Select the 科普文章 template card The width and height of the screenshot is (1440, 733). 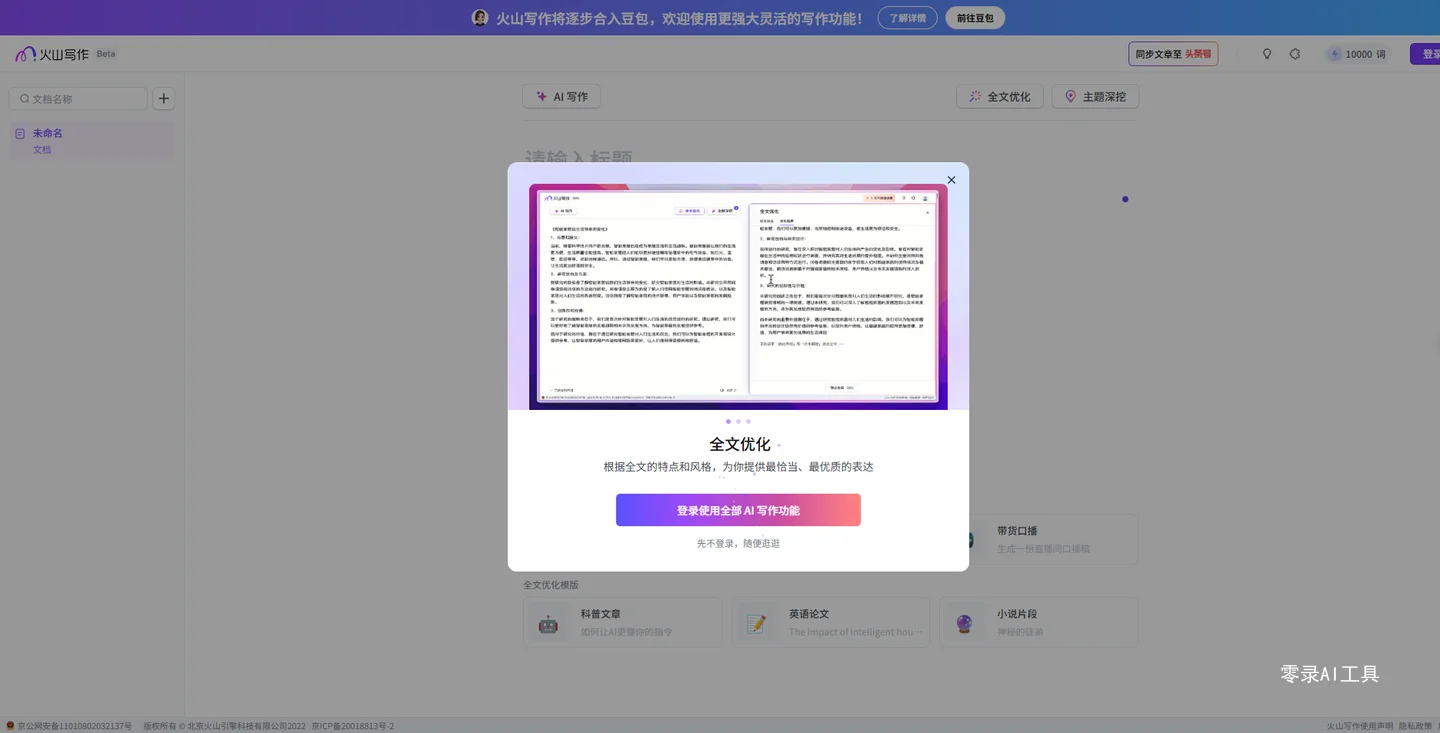(x=622, y=622)
